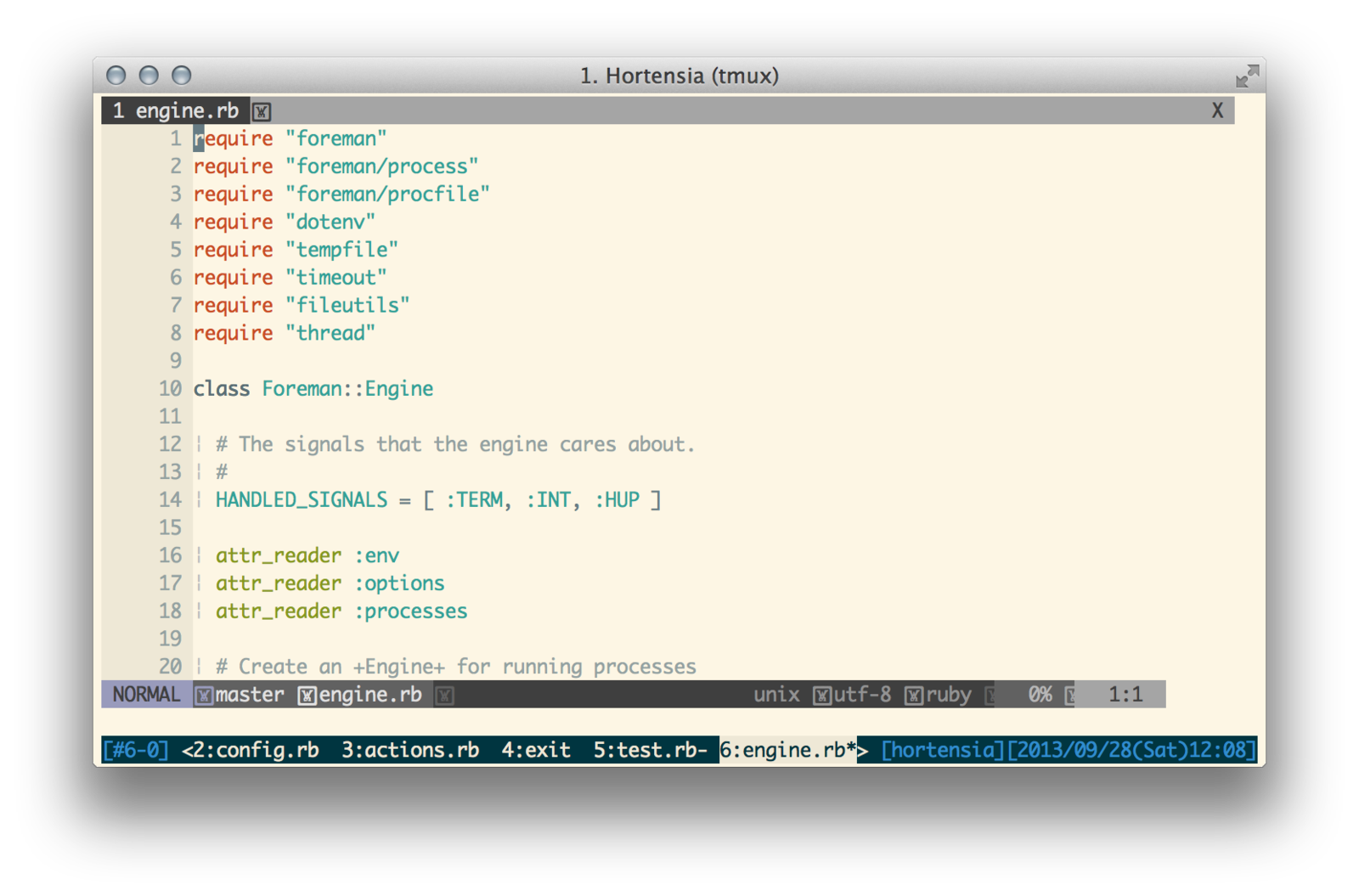Switch to tmux window 4:exit

coord(535,750)
